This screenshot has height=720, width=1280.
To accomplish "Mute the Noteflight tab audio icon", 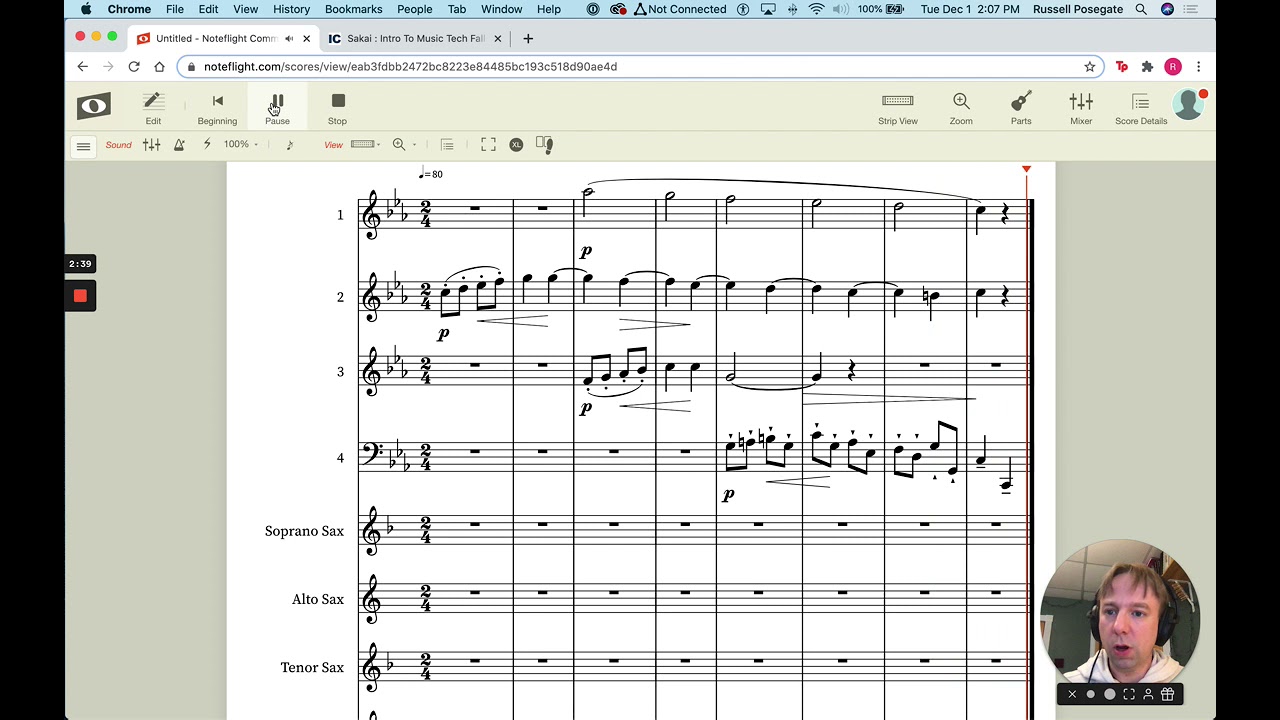I will pyautogui.click(x=289, y=39).
